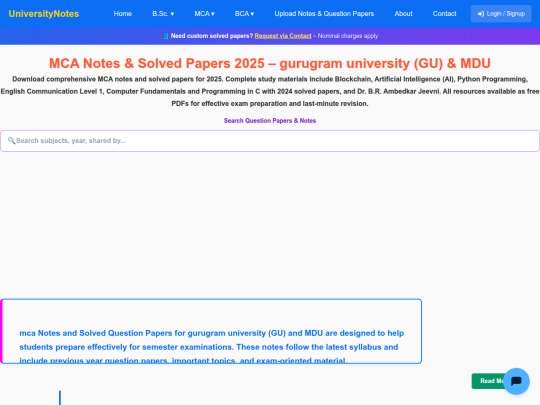Open the About page
This screenshot has height=405, width=540.
click(403, 14)
